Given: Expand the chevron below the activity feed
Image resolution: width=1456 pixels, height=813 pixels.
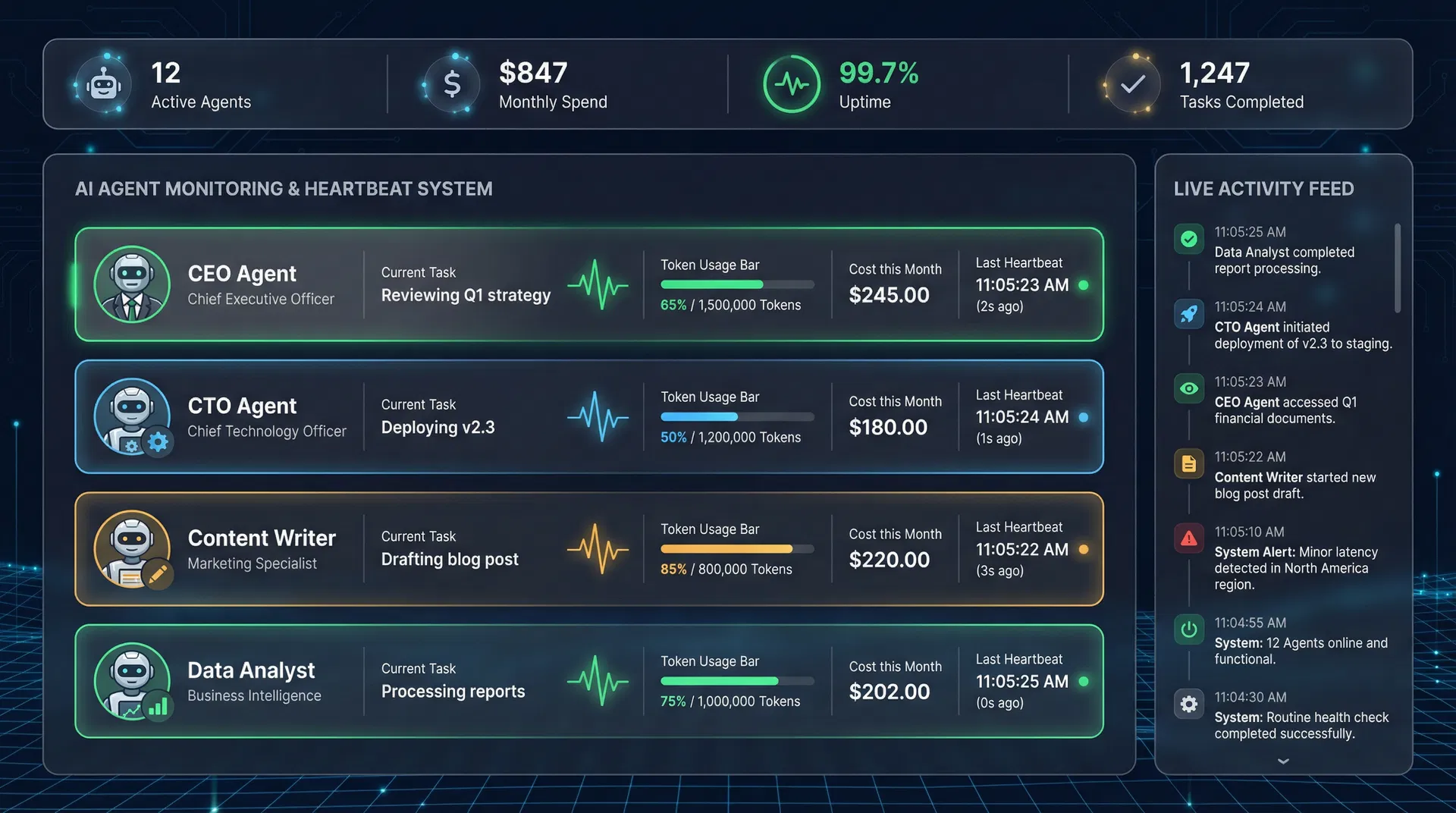Looking at the screenshot, I should pos(1283,761).
